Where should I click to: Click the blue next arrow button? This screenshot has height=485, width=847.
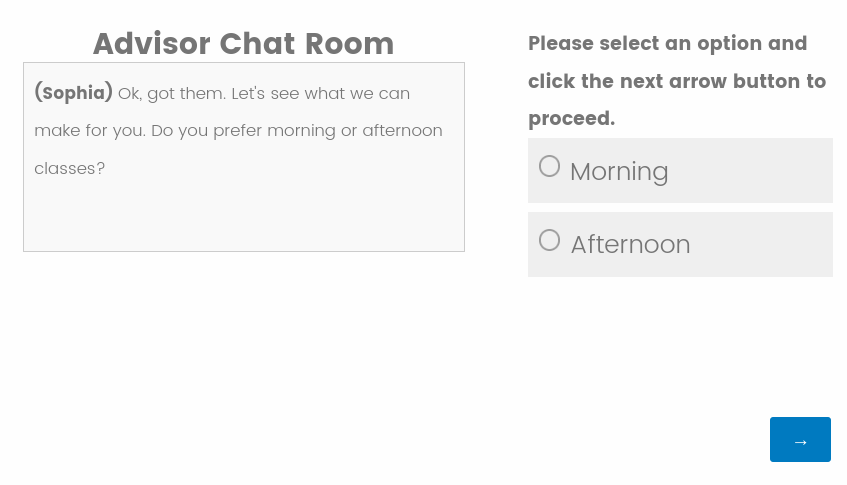coord(800,440)
